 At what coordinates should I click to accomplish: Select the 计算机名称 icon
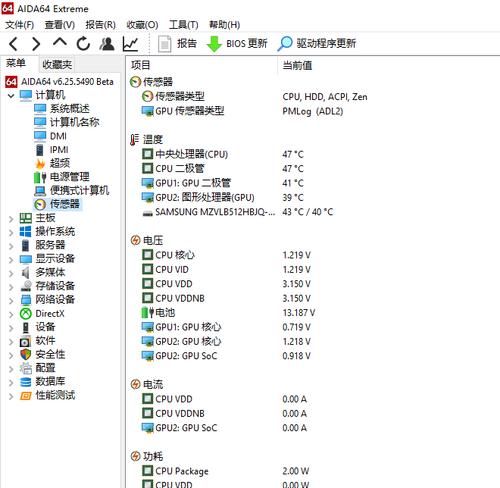tap(40, 122)
